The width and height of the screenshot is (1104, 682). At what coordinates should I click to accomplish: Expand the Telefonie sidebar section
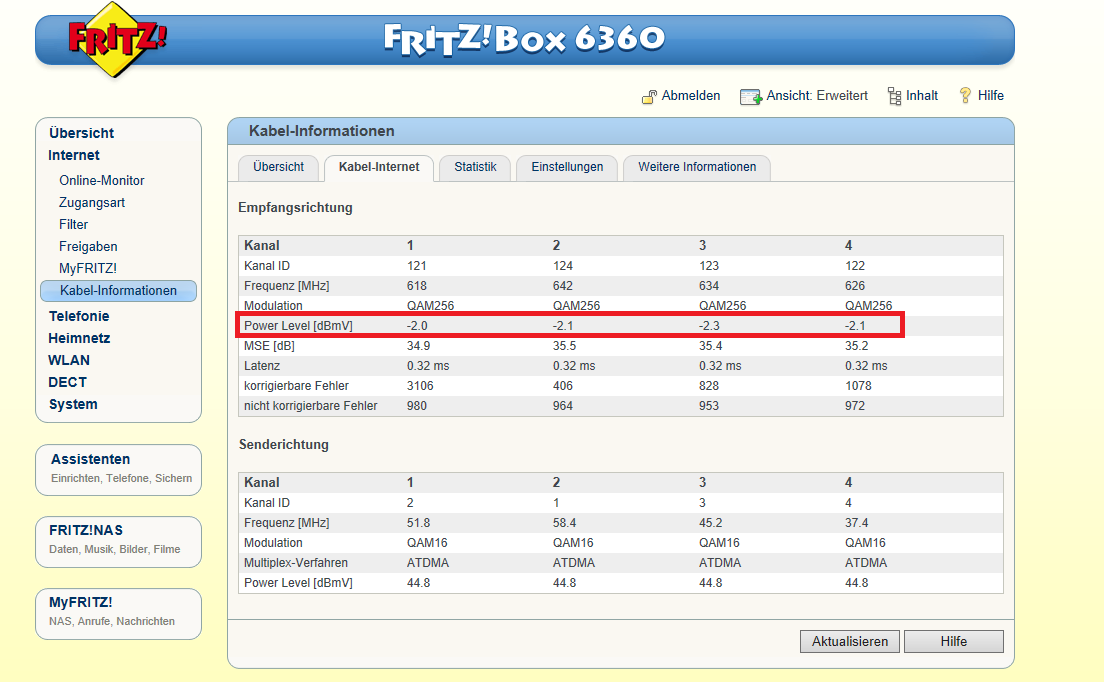[x=79, y=316]
